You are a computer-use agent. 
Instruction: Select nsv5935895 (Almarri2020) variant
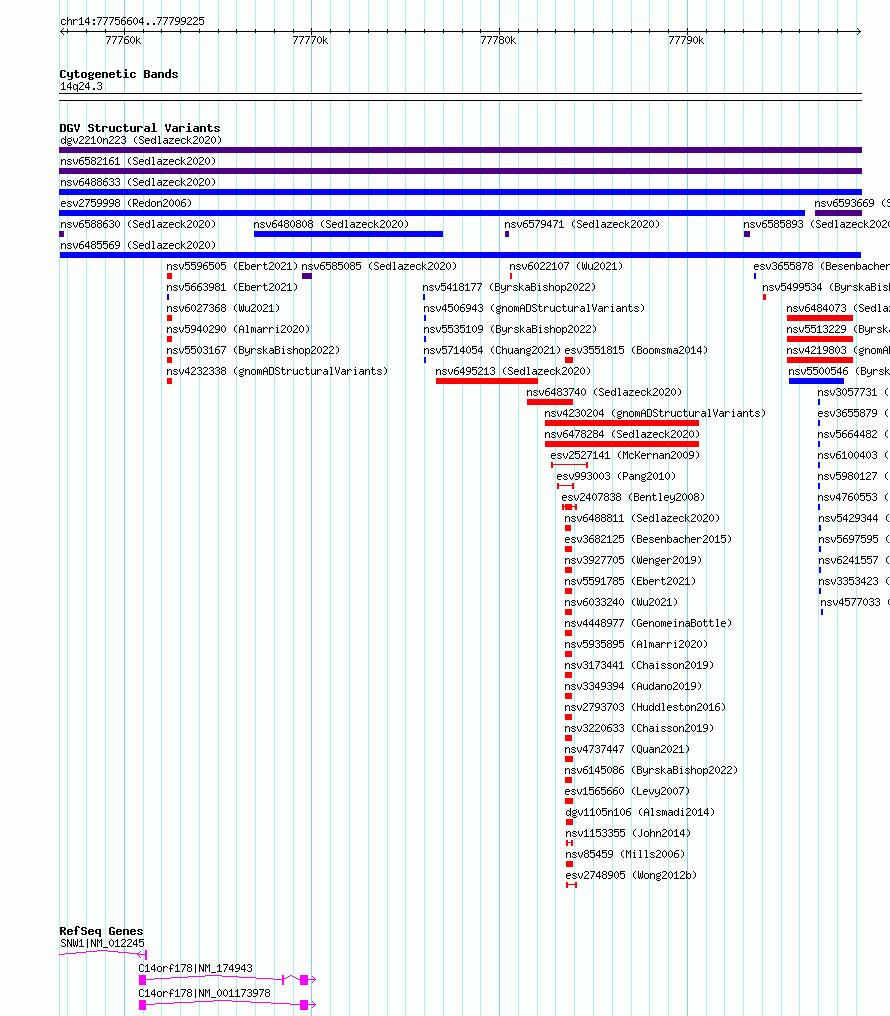click(635, 644)
